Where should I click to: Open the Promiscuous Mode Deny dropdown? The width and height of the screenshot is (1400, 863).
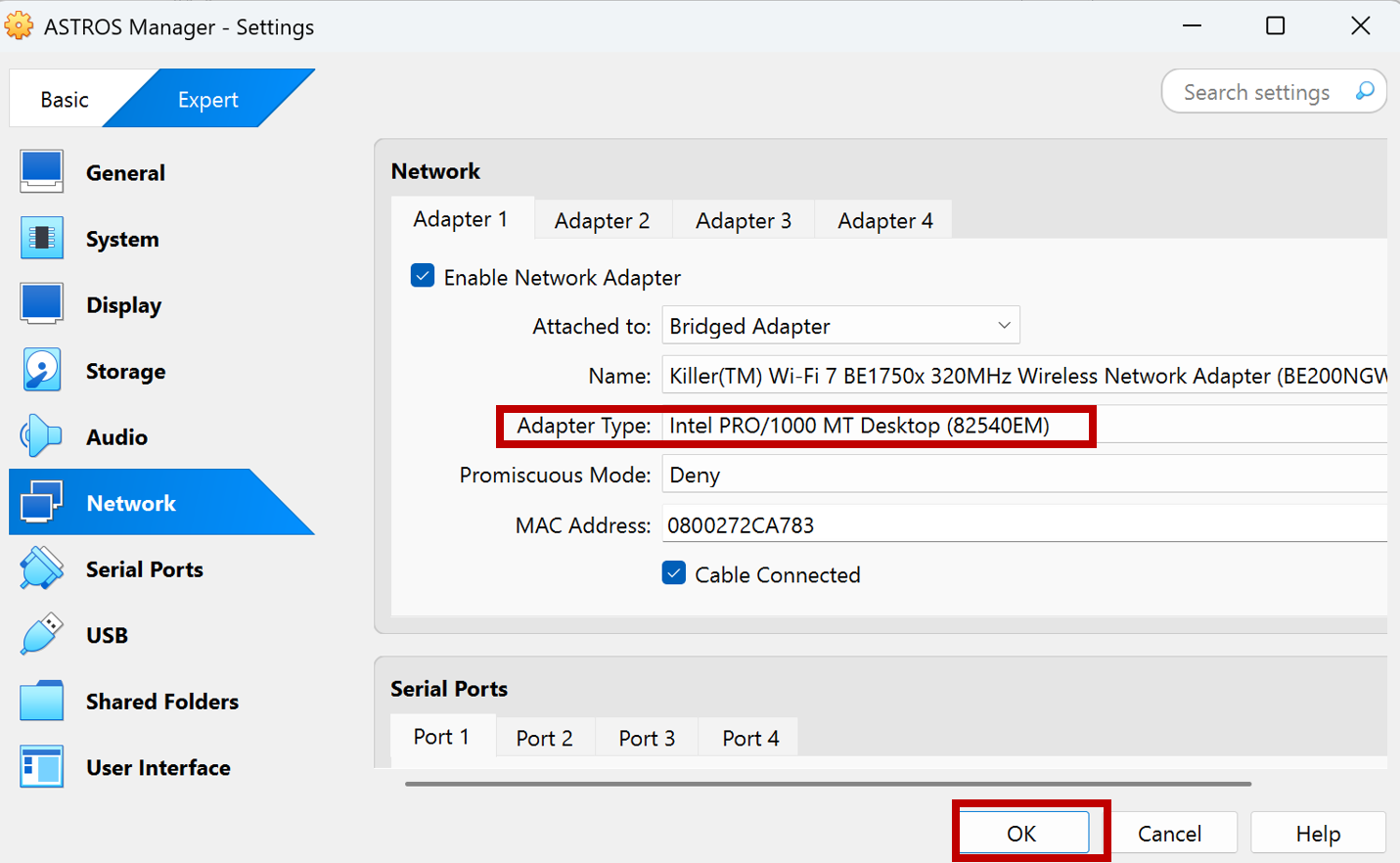[x=1022, y=475]
